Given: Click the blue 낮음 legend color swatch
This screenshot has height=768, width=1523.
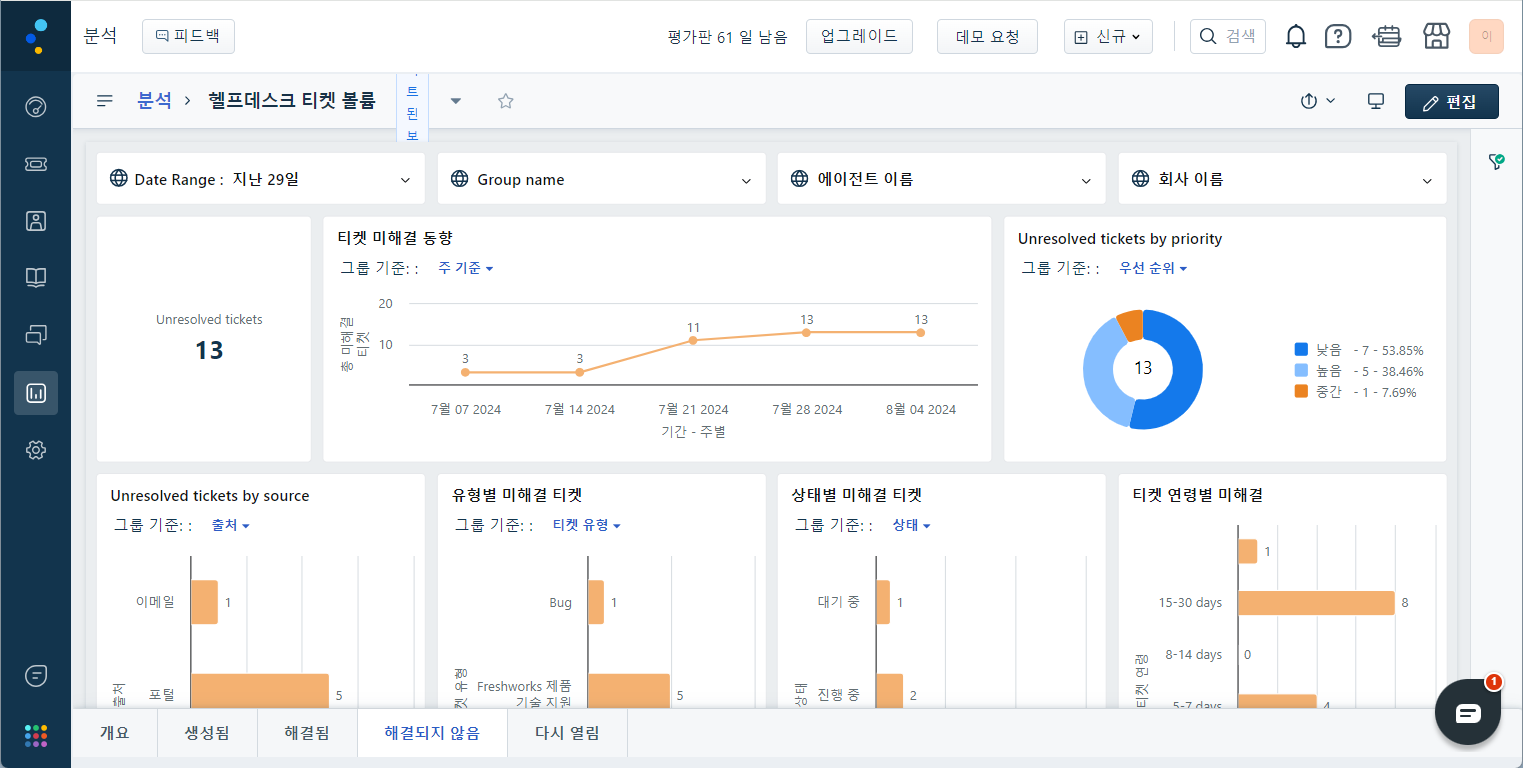Looking at the screenshot, I should click(1301, 350).
